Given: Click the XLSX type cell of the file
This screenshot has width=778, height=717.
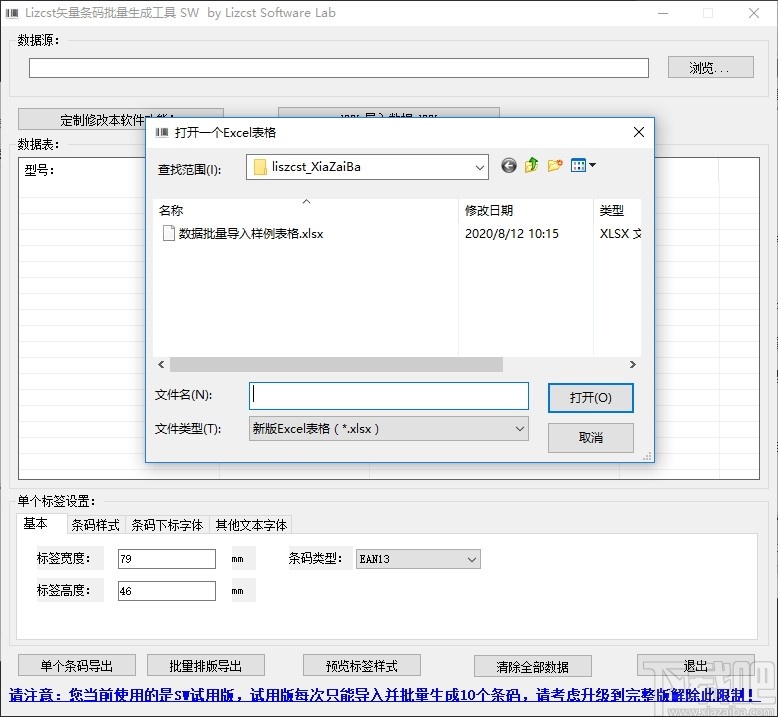Looking at the screenshot, I should [x=620, y=234].
